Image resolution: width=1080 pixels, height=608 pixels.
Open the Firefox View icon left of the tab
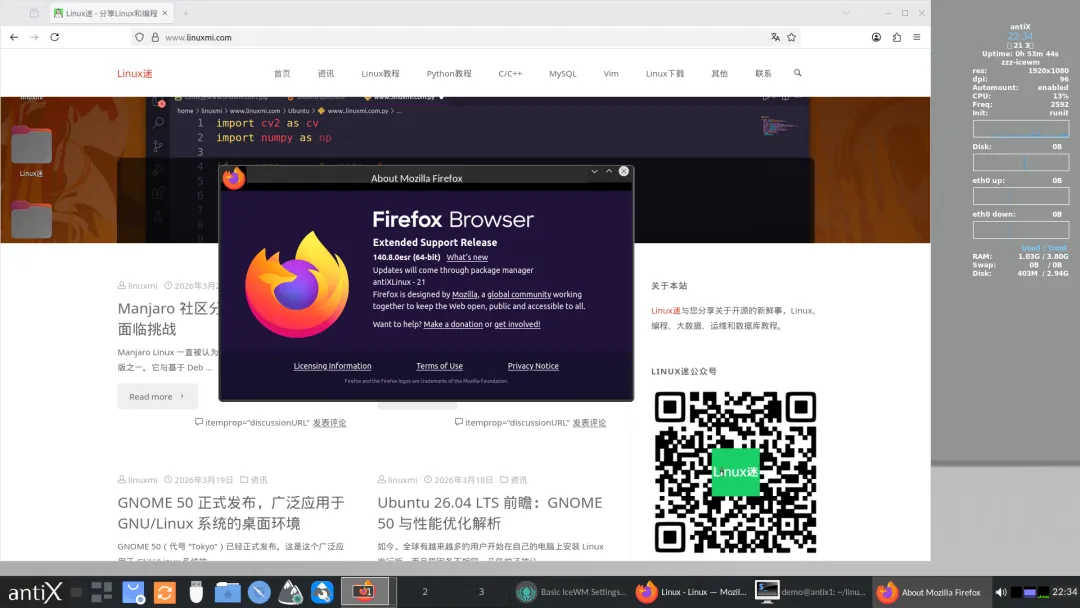(34, 13)
